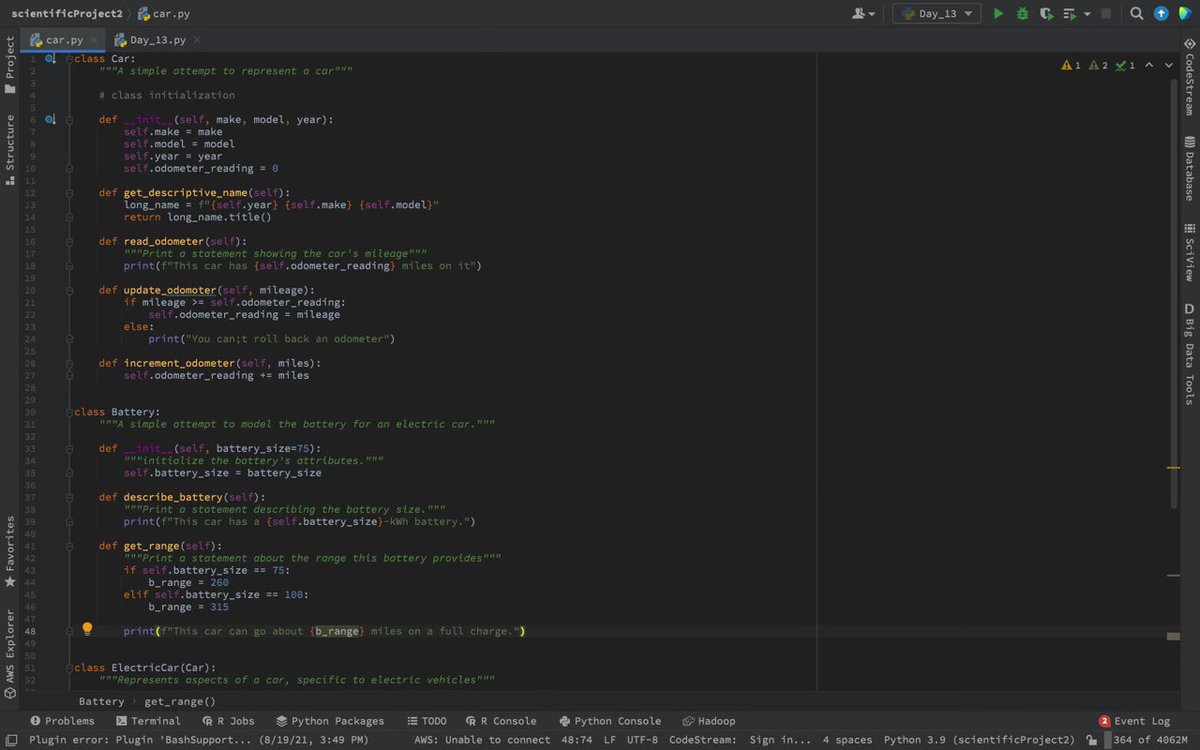This screenshot has height=750, width=1200.
Task: Open the Structure tool window
Action: pos(10,148)
